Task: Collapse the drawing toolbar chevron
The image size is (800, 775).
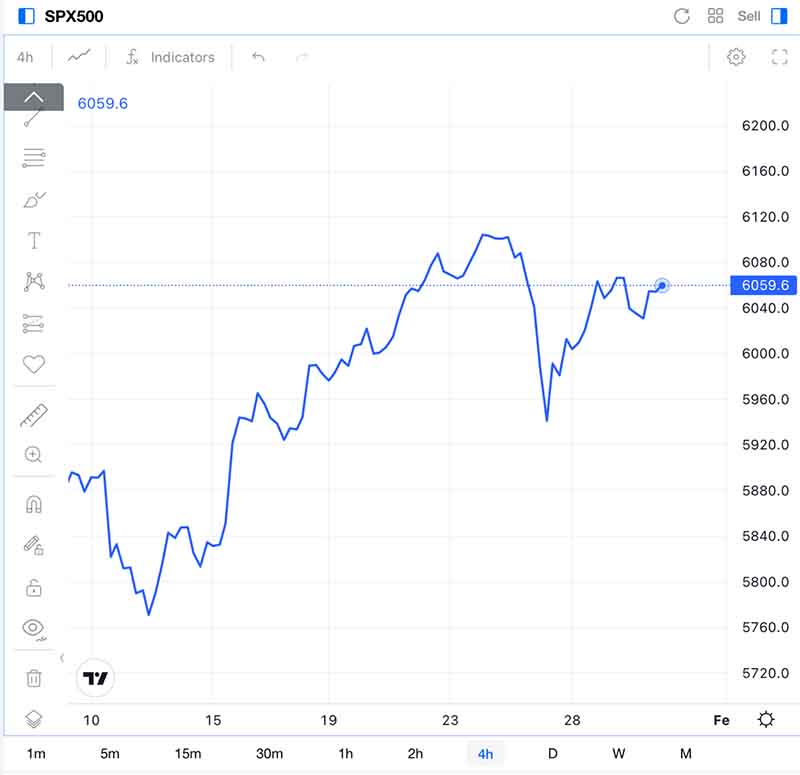Action: point(33,97)
